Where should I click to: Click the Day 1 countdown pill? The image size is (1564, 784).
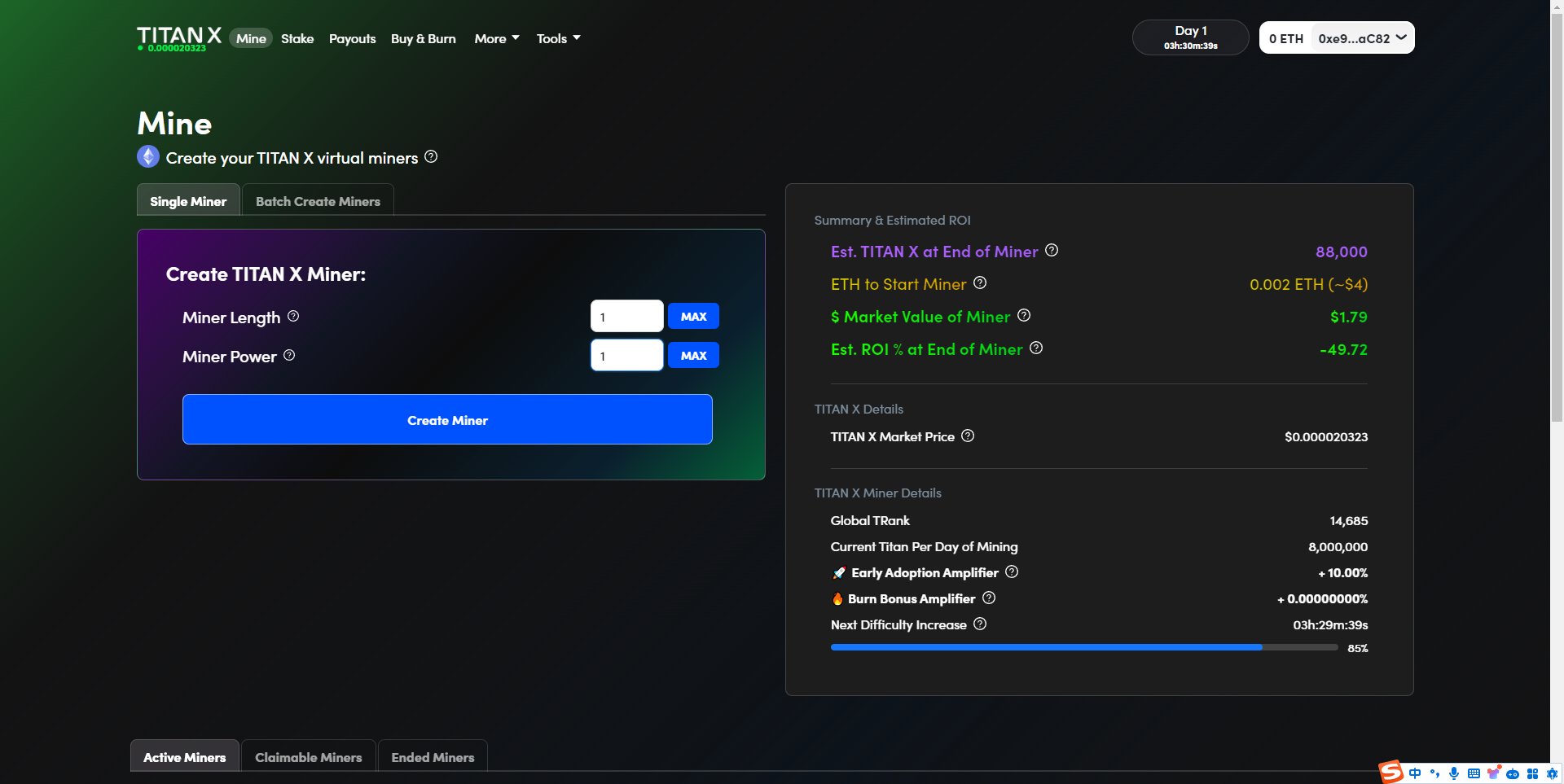tap(1190, 37)
